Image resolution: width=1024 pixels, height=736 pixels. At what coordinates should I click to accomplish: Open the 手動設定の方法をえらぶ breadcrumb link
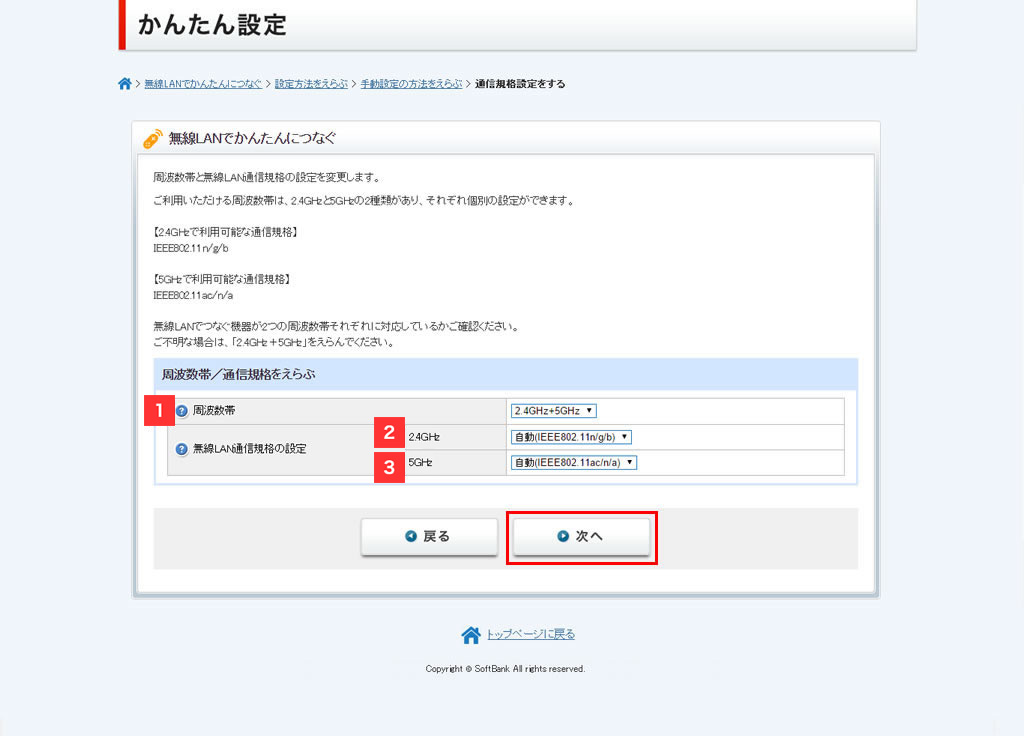point(411,84)
